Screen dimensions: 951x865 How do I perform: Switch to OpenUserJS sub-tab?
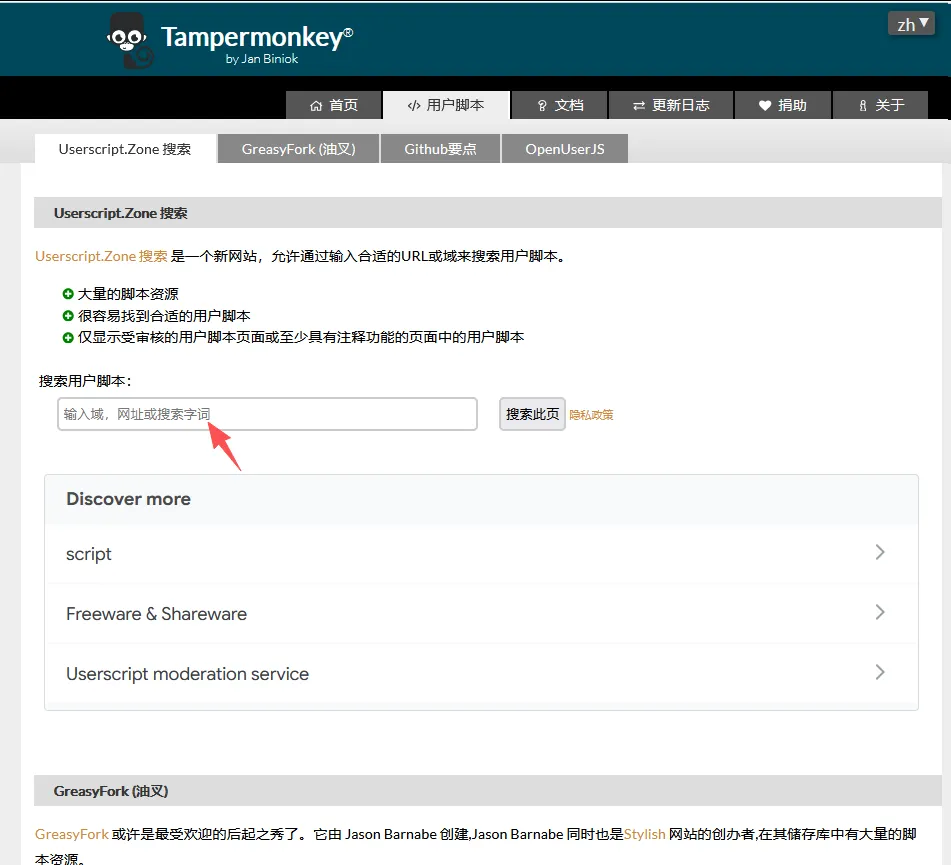tap(565, 149)
